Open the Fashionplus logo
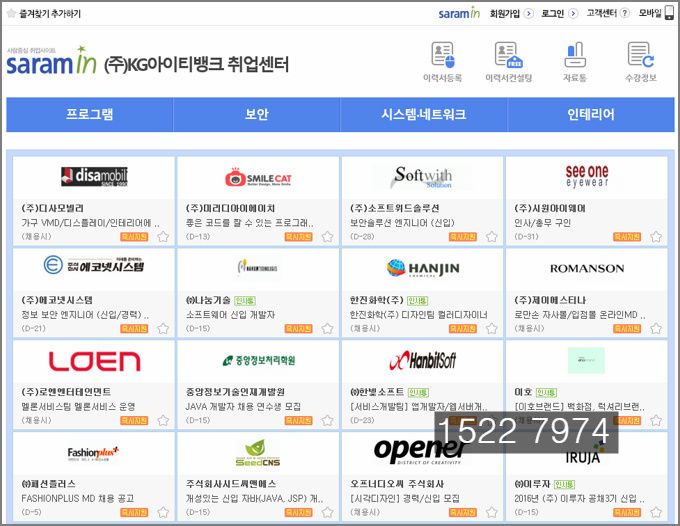680x526 pixels. tap(93, 453)
